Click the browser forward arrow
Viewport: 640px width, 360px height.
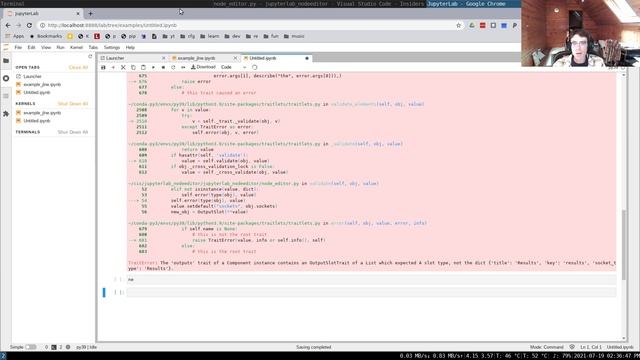pos(19,25)
